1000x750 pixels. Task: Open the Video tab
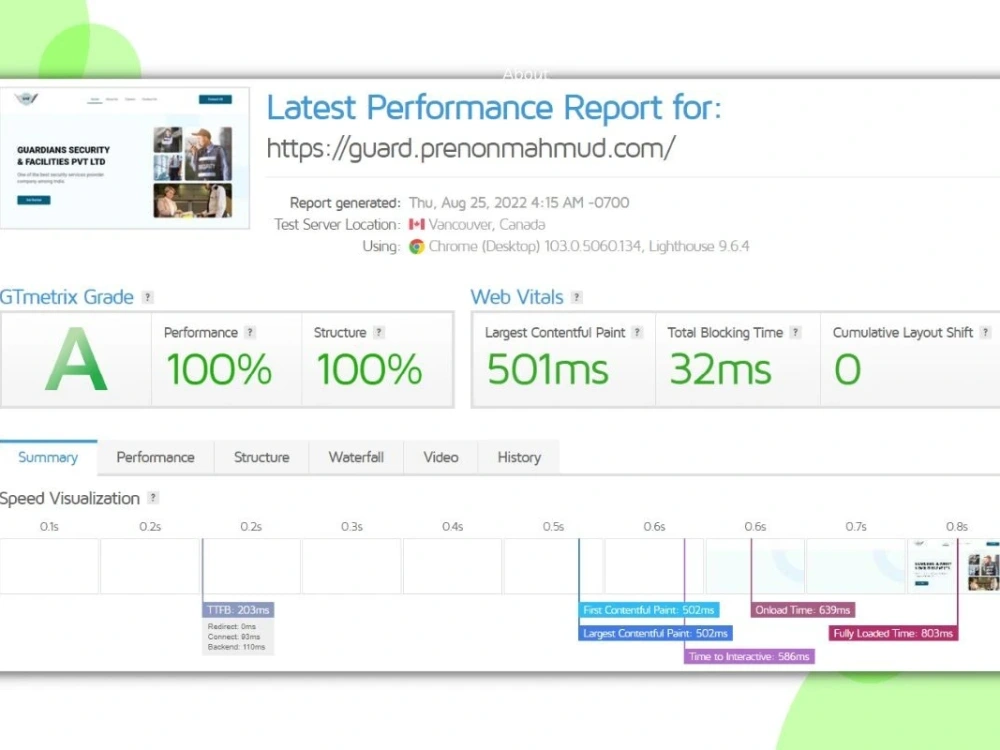click(x=441, y=457)
